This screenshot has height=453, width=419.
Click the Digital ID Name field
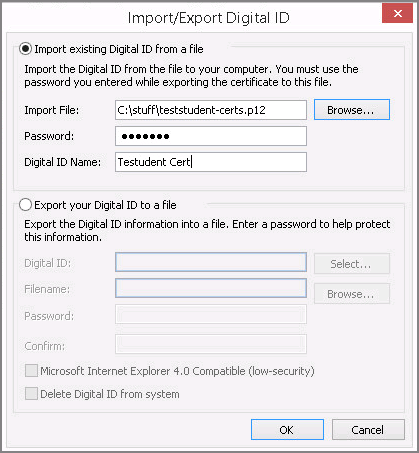(211, 162)
